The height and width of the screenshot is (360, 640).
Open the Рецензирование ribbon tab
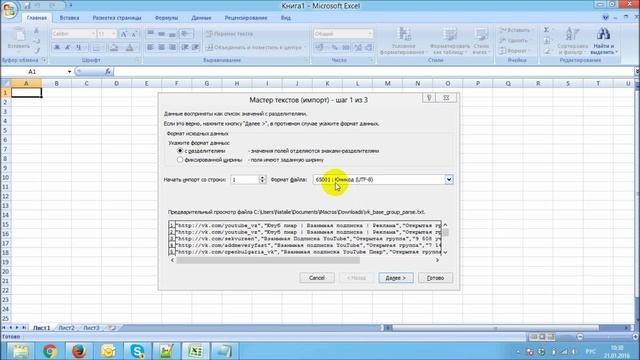click(246, 18)
